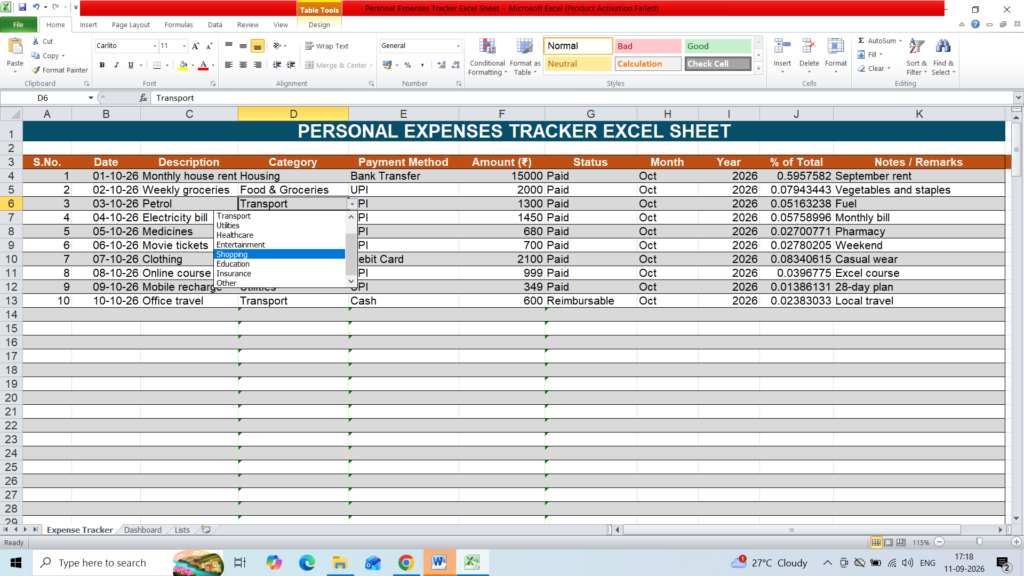Viewport: 1024px width, 576px height.
Task: Open Conditional Formatting in the Styles group
Action: pos(487,57)
